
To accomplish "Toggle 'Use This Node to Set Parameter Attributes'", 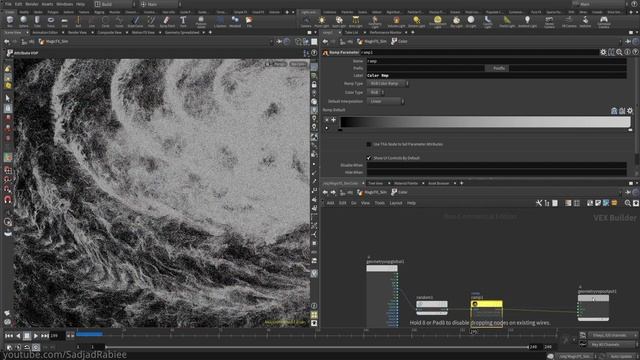I will pos(369,144).
